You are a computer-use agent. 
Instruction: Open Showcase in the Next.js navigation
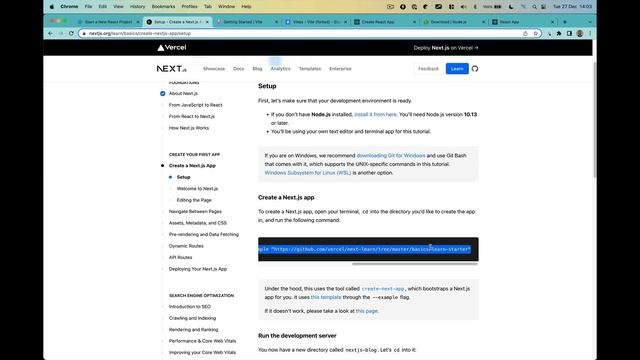pyautogui.click(x=214, y=69)
